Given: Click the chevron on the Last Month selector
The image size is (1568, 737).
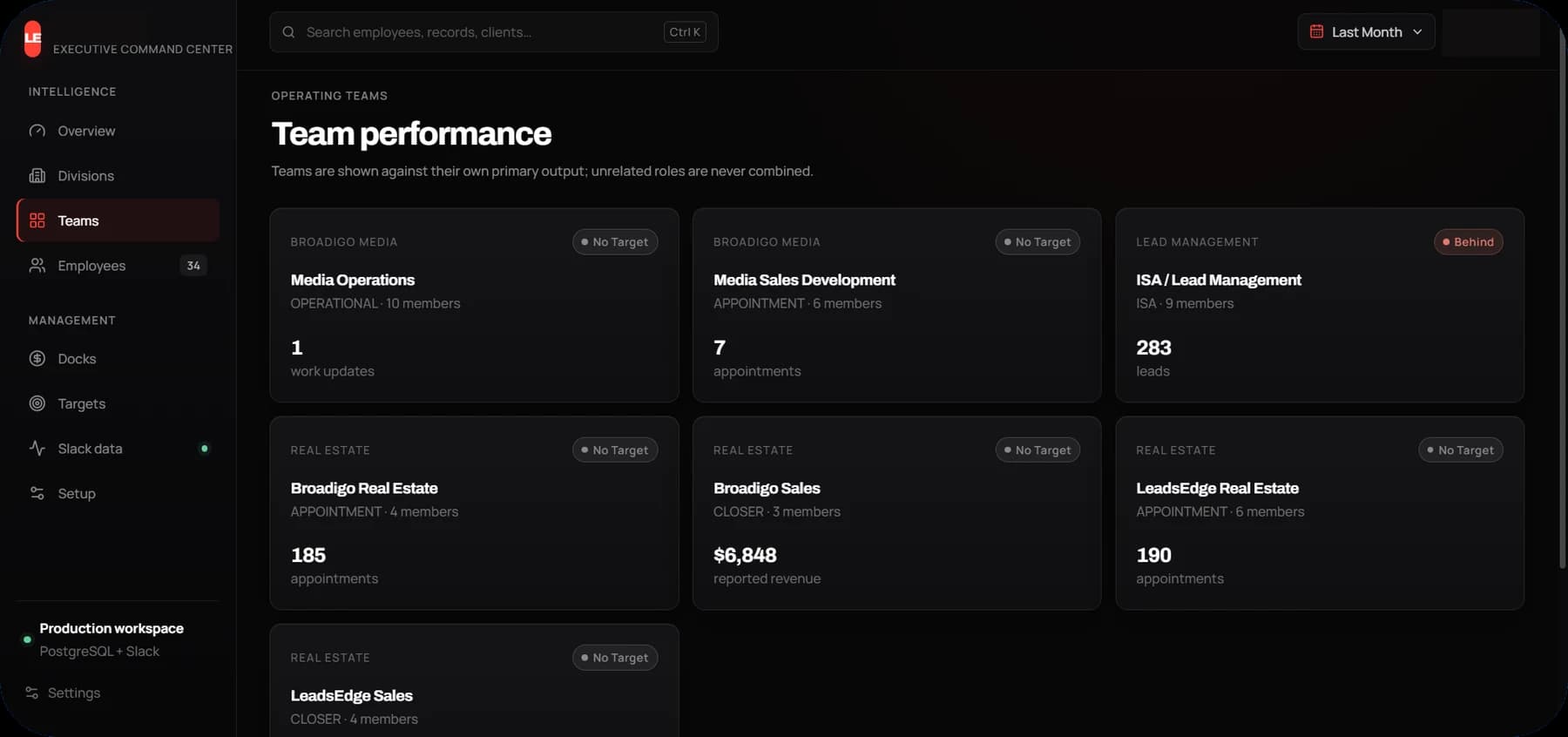Looking at the screenshot, I should tap(1417, 32).
